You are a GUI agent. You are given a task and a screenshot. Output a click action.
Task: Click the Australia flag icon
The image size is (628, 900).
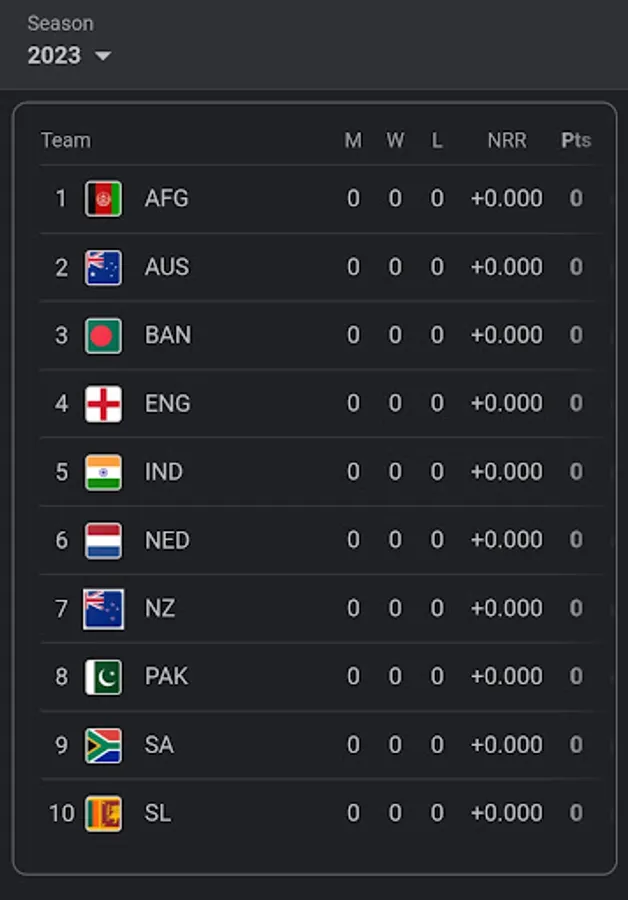[x=103, y=267]
